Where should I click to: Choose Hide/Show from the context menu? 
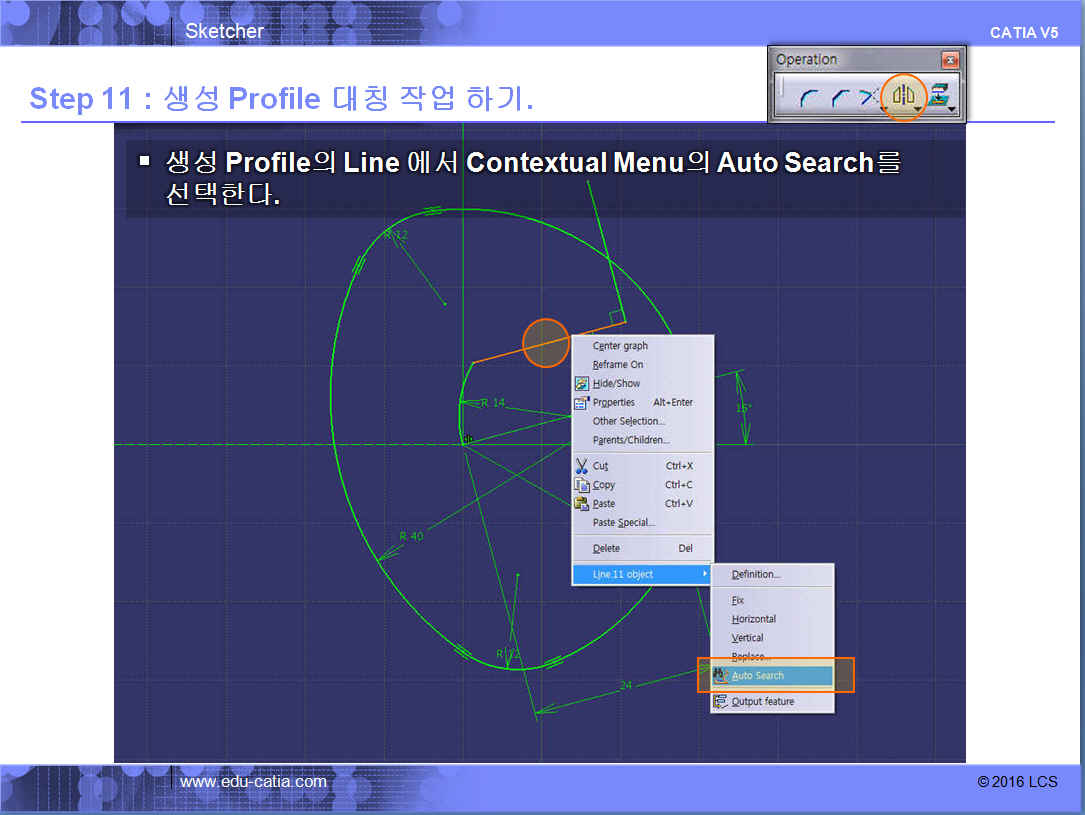pos(615,384)
